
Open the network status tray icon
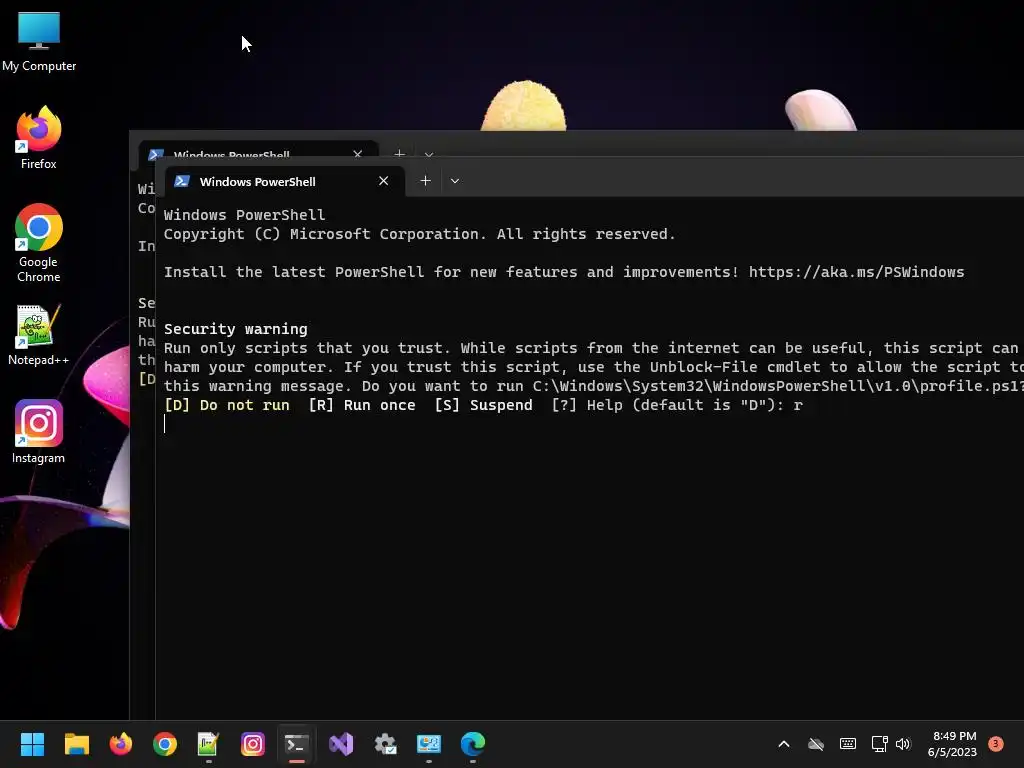[879, 744]
